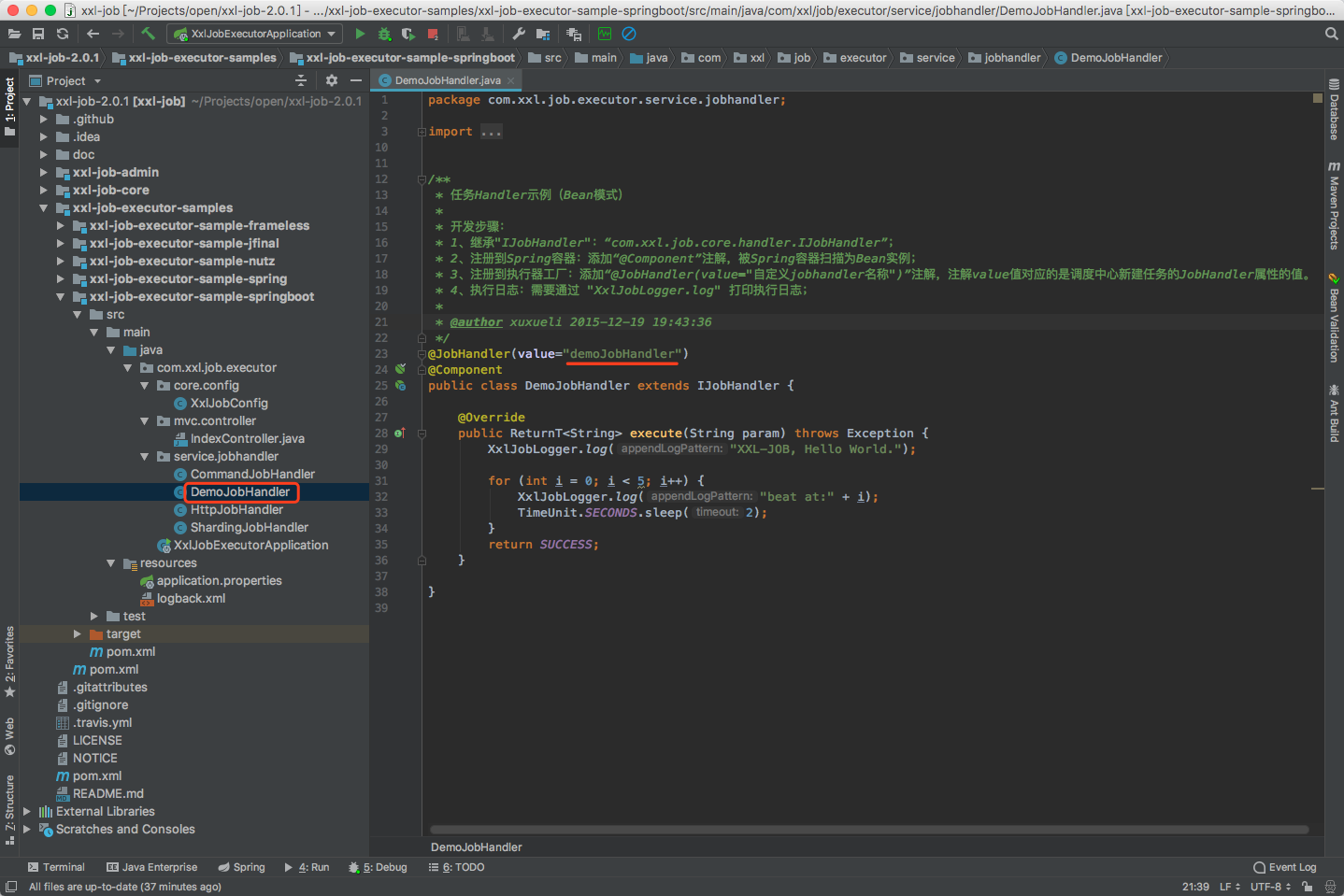The height and width of the screenshot is (896, 1344).
Task: Click the cursor position 21:39 indicator
Action: coord(1195,887)
